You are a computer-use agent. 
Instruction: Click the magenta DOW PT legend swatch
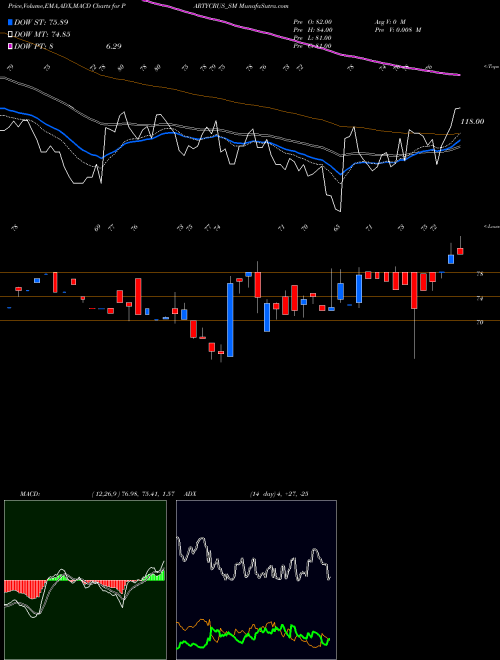point(11,46)
